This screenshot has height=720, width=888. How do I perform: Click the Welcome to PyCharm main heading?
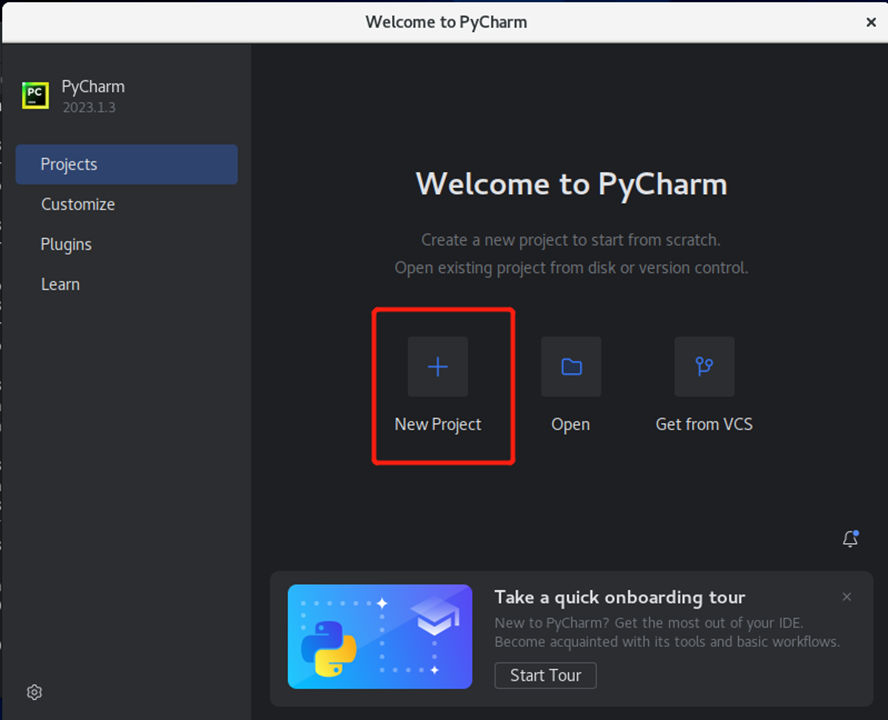click(x=571, y=184)
